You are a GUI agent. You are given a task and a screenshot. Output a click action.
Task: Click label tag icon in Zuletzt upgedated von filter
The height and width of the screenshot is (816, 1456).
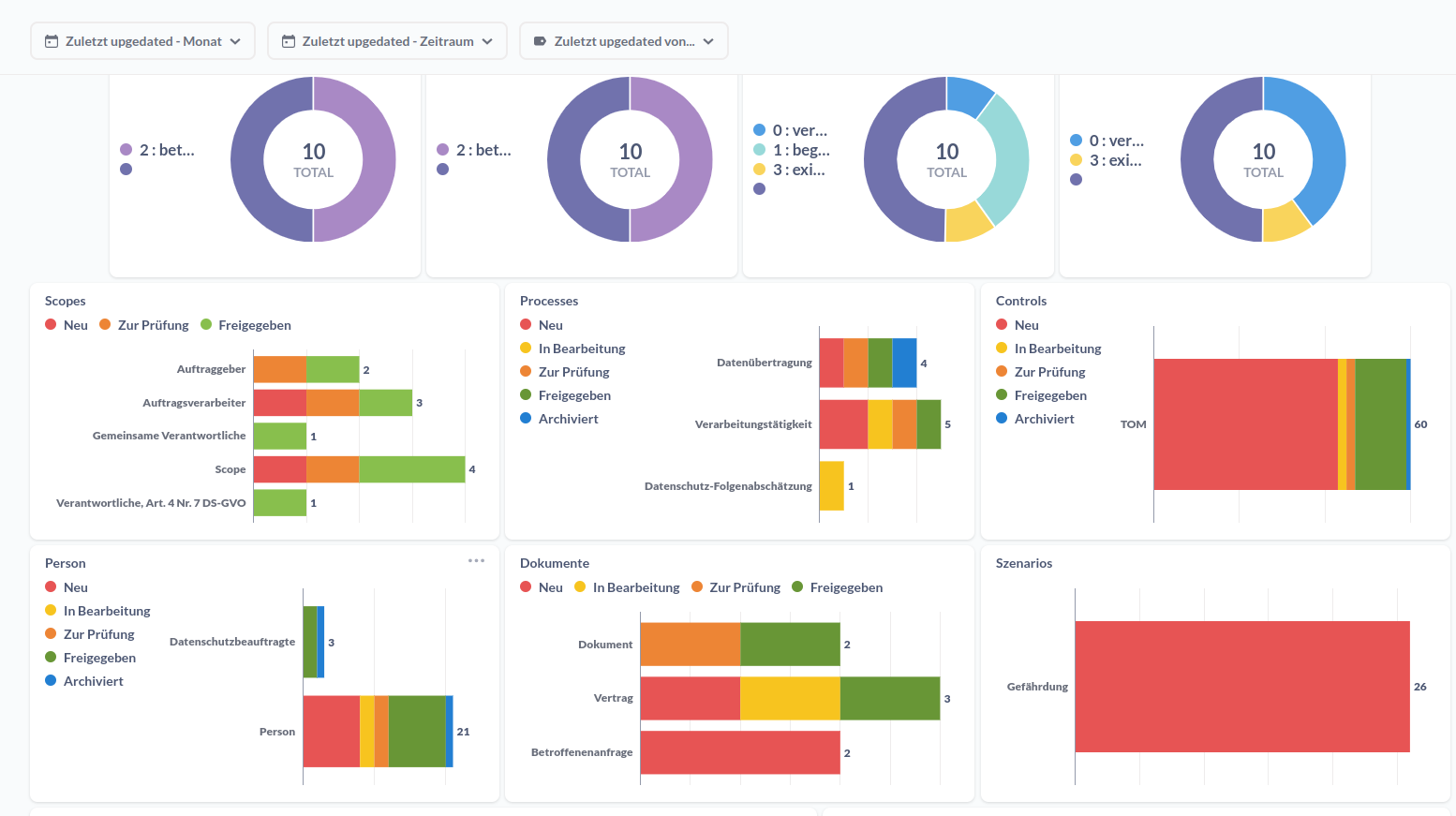540,41
